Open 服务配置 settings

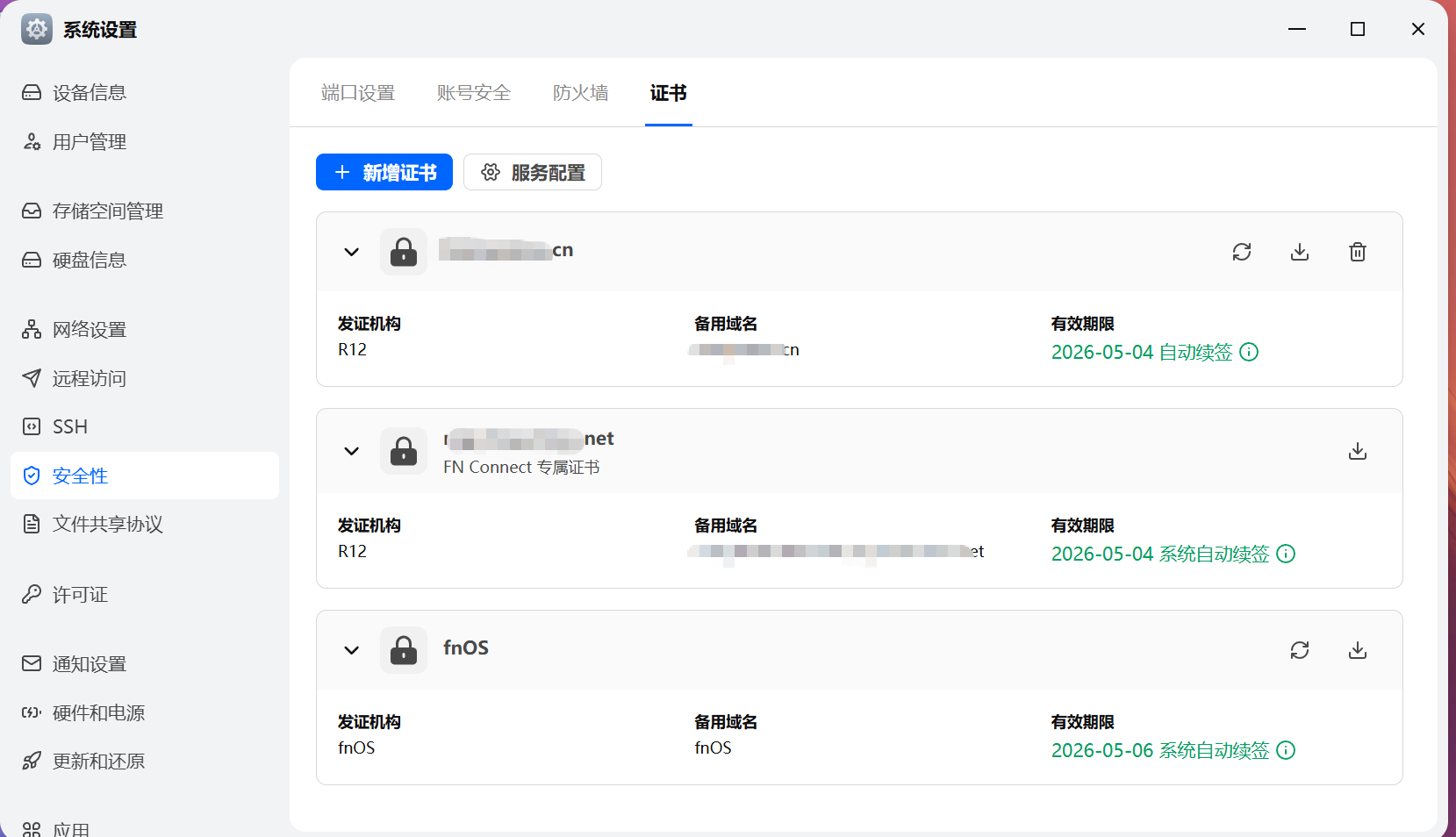click(x=533, y=173)
